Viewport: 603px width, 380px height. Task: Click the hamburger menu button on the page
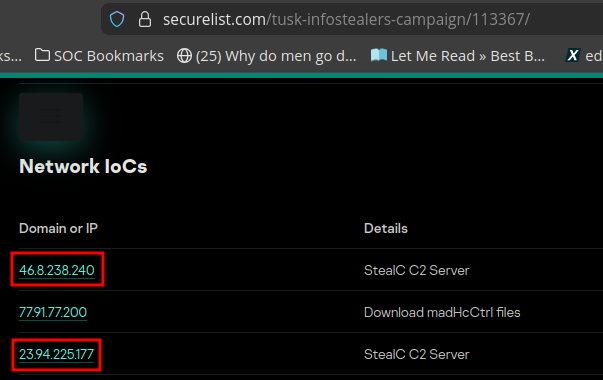coord(51,117)
